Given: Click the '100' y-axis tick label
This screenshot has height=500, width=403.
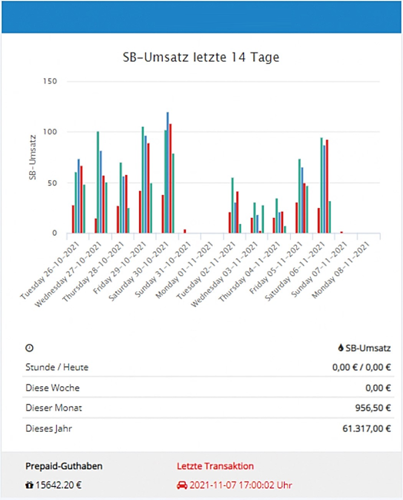Looking at the screenshot, I should (x=50, y=132).
